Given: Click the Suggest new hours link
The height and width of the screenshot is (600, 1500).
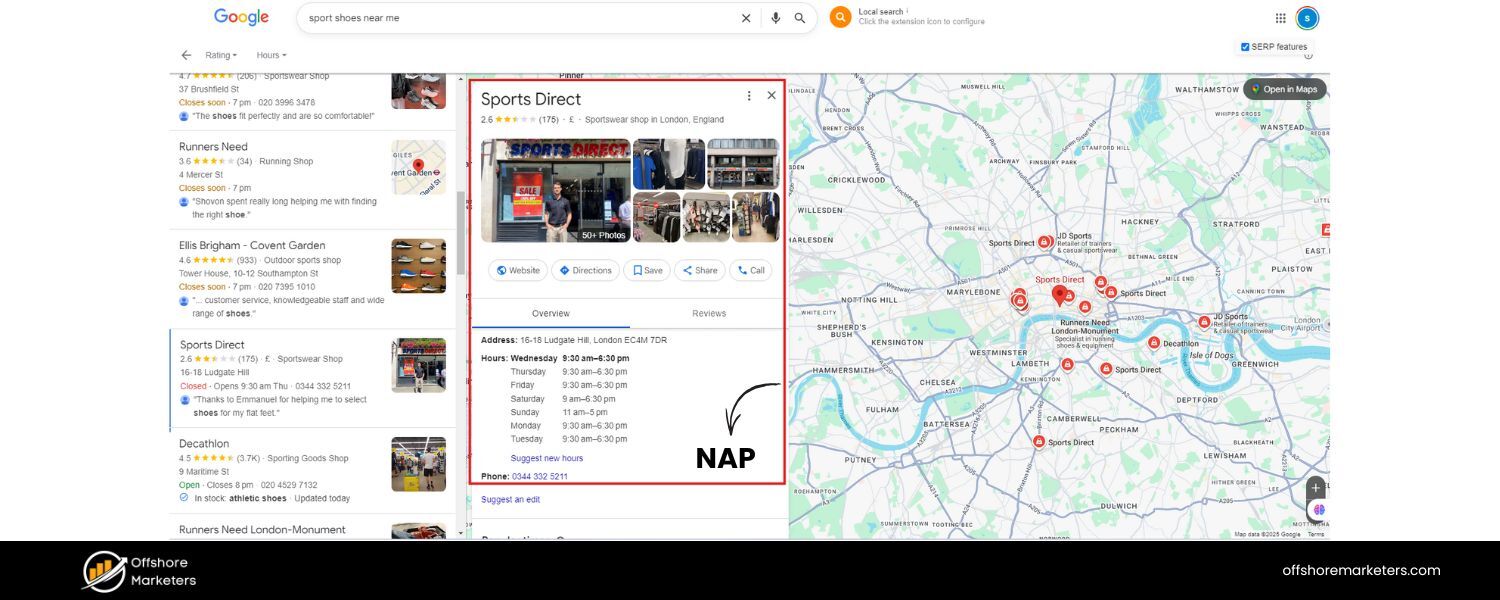Looking at the screenshot, I should coord(546,458).
